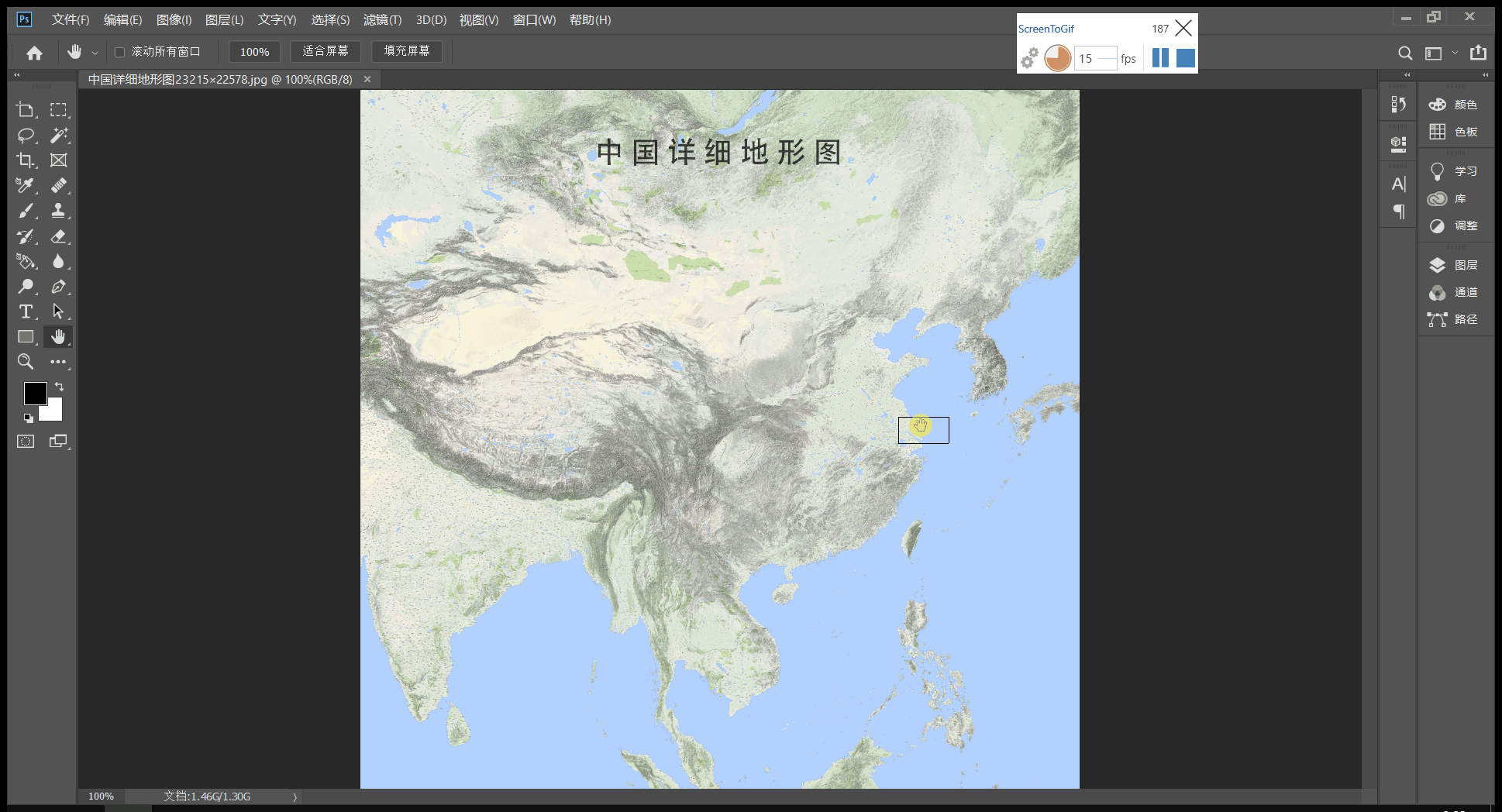Open the 图层 (Layers) panel

[1453, 265]
